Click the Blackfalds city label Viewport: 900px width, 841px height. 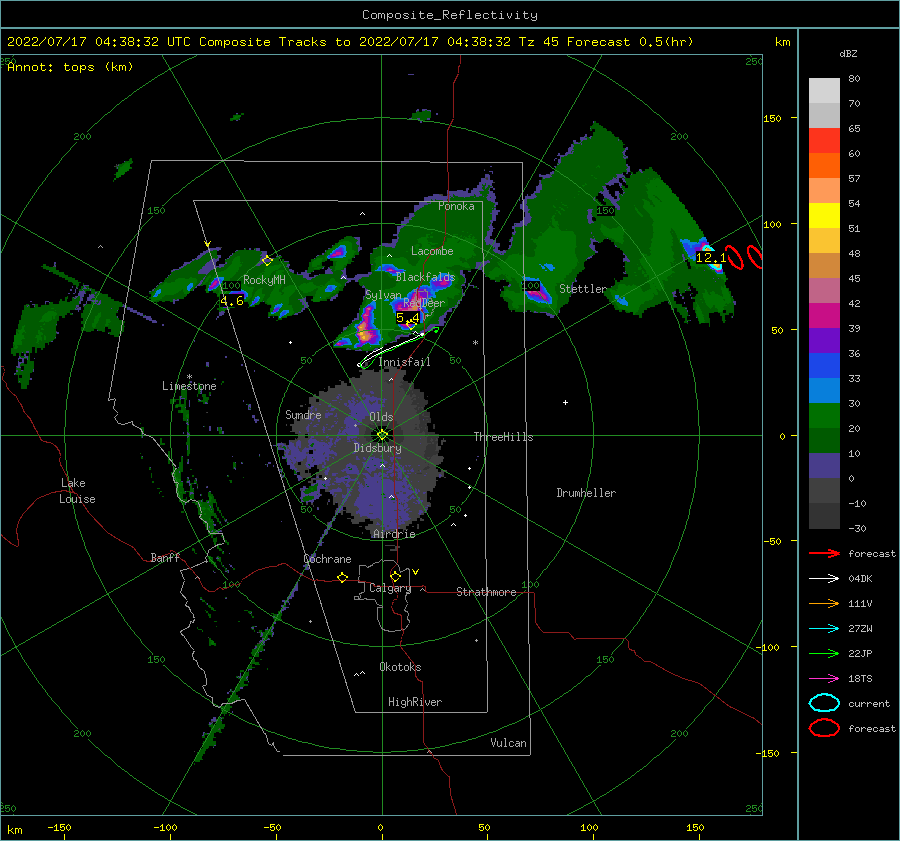(x=425, y=277)
